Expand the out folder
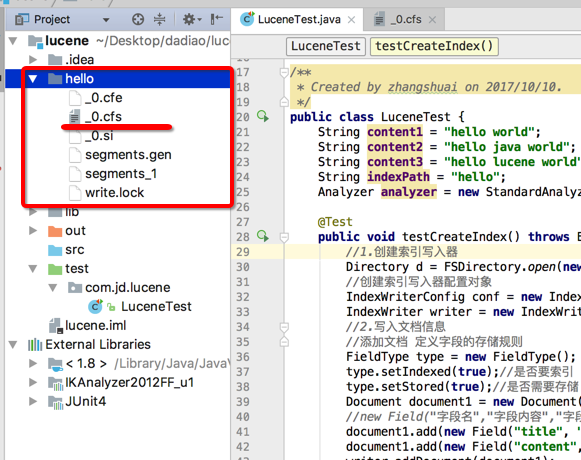Image resolution: width=581 pixels, height=460 pixels. coord(33,231)
